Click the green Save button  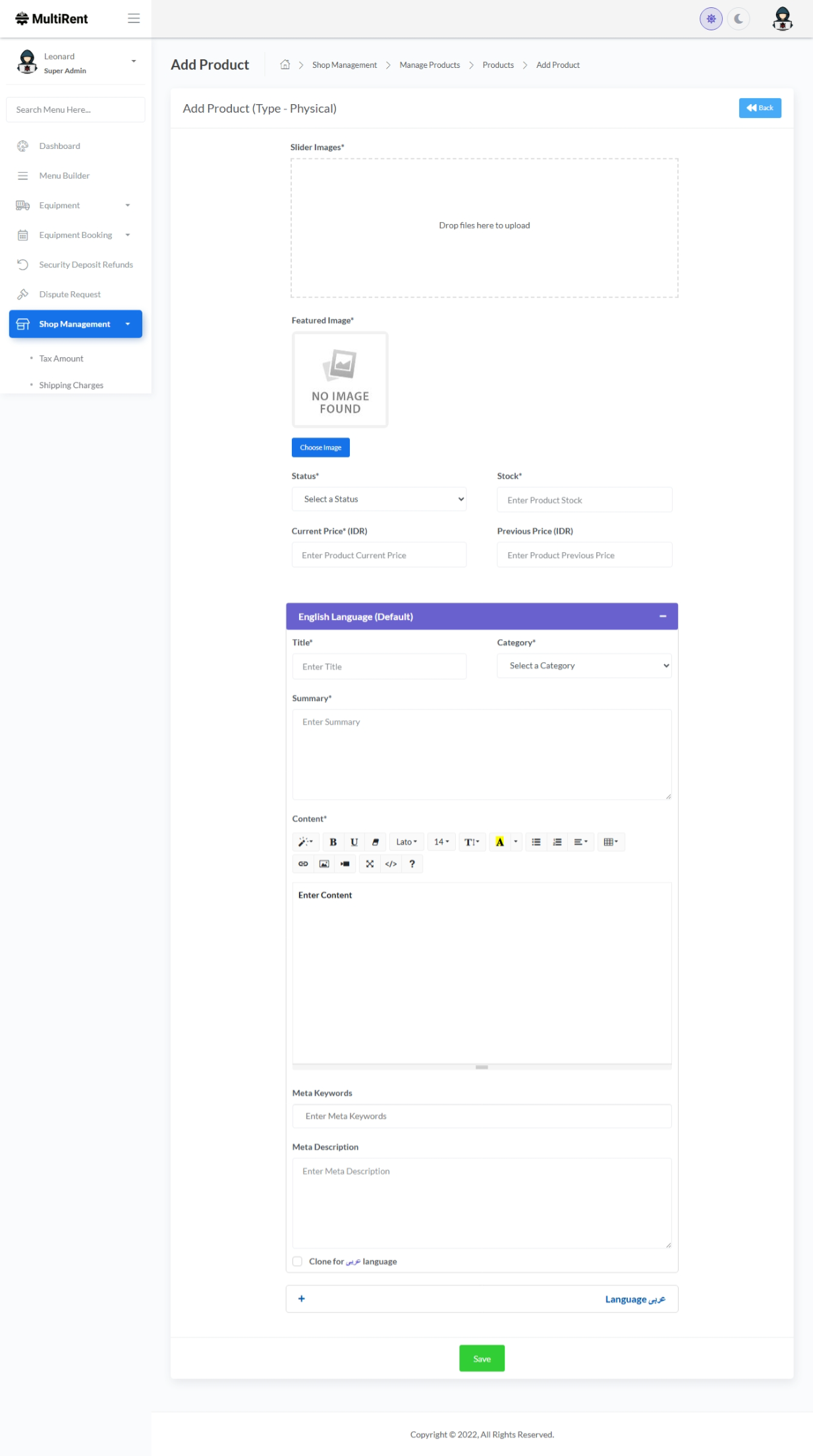click(482, 1358)
